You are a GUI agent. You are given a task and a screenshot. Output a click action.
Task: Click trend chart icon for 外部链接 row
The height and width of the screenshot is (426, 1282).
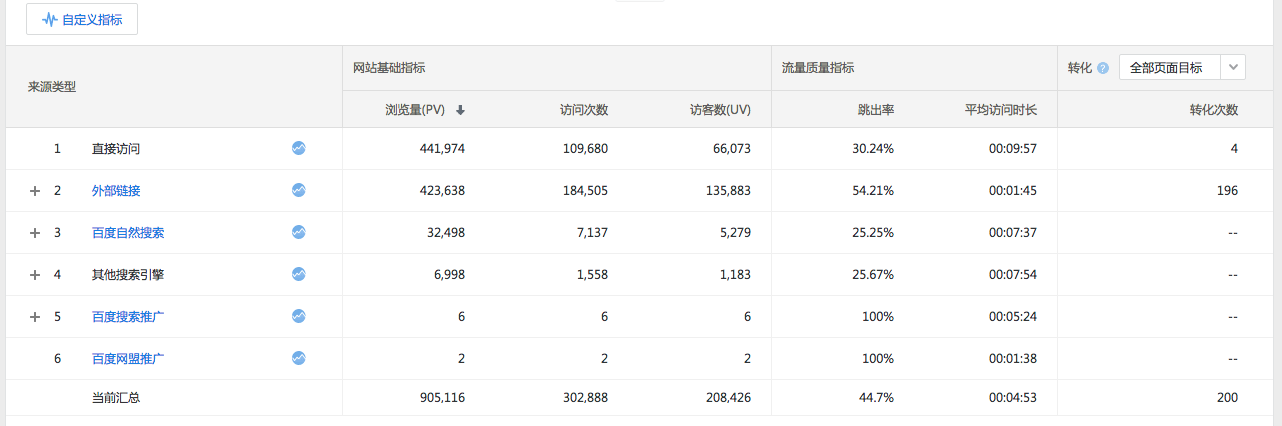click(298, 190)
